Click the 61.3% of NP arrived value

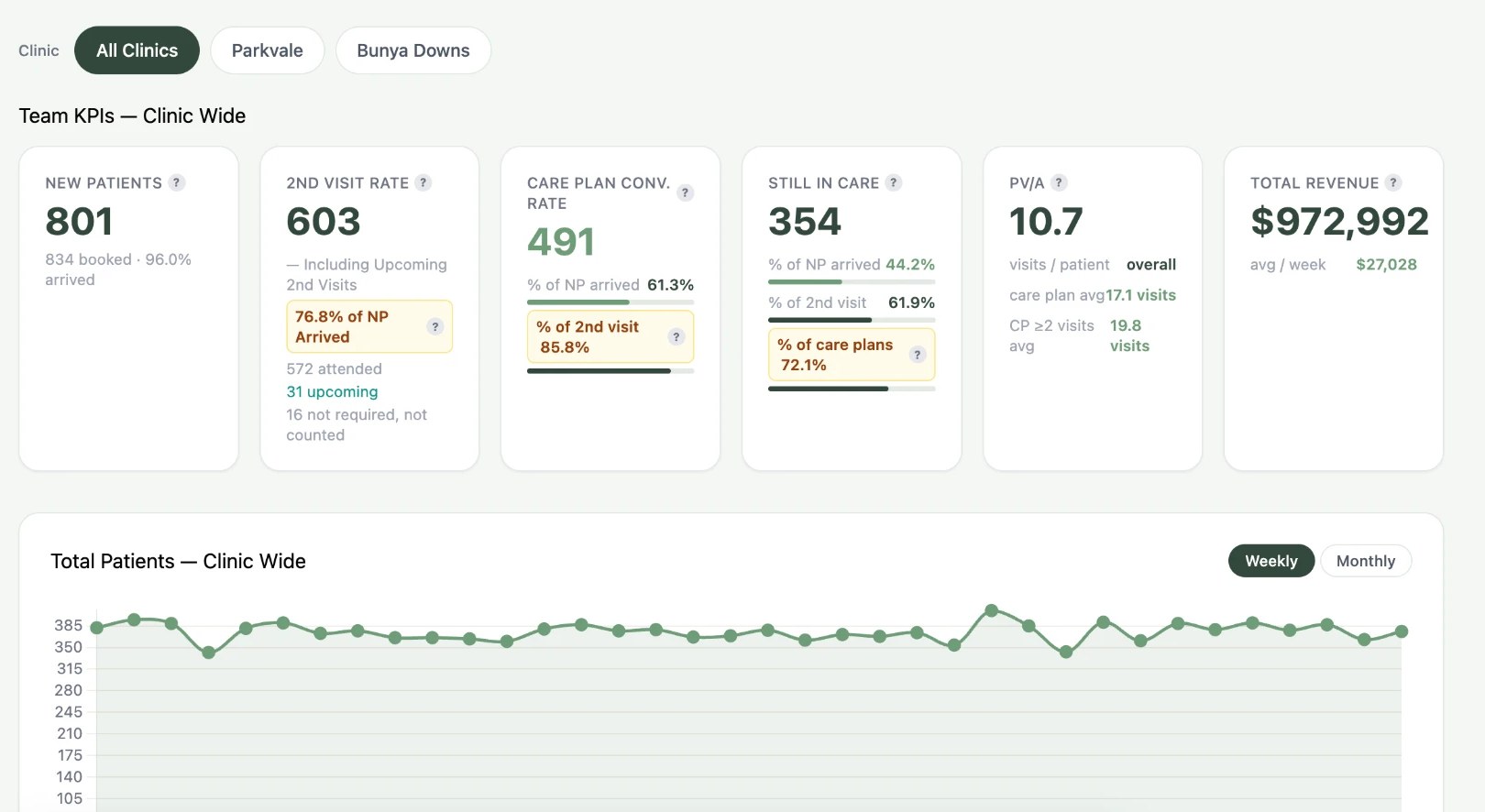670,285
